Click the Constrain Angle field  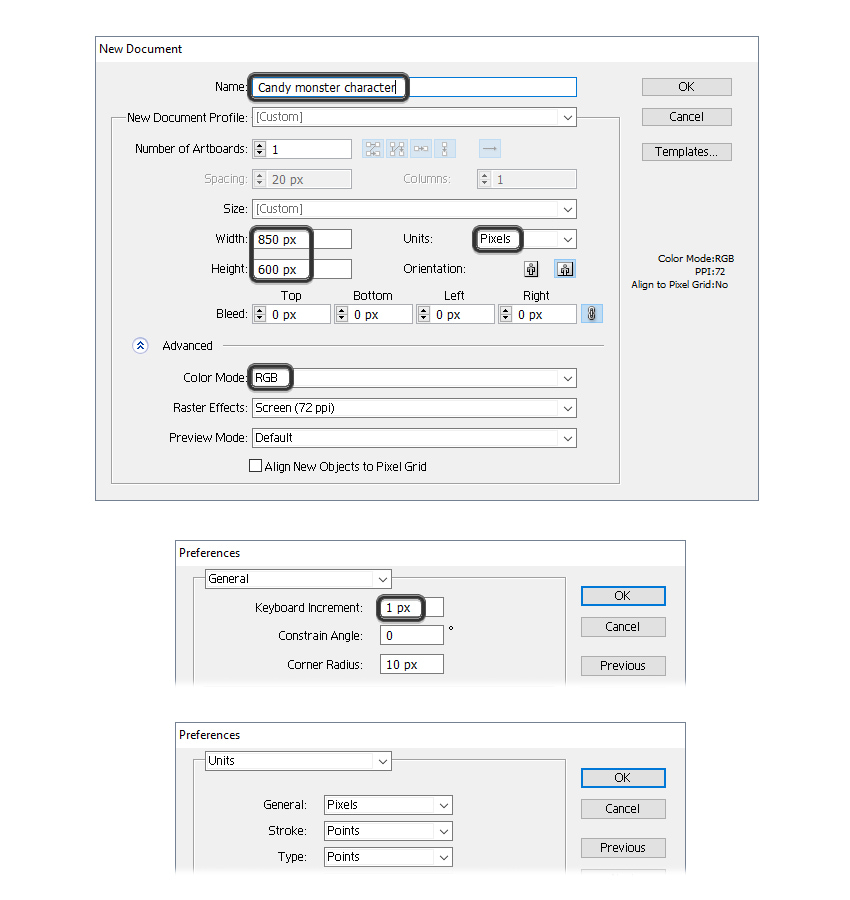coord(412,635)
